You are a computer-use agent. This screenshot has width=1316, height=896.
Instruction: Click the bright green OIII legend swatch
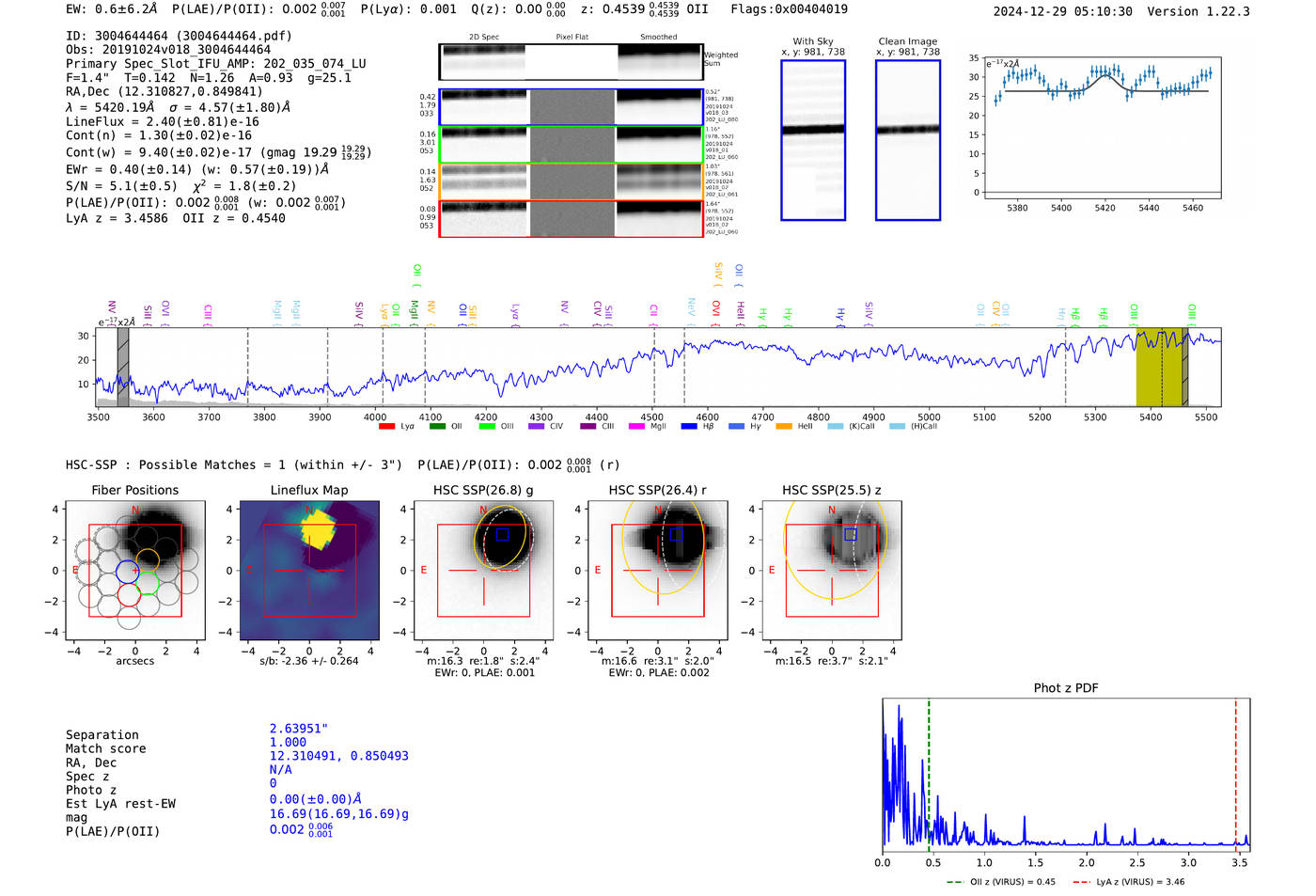487,427
